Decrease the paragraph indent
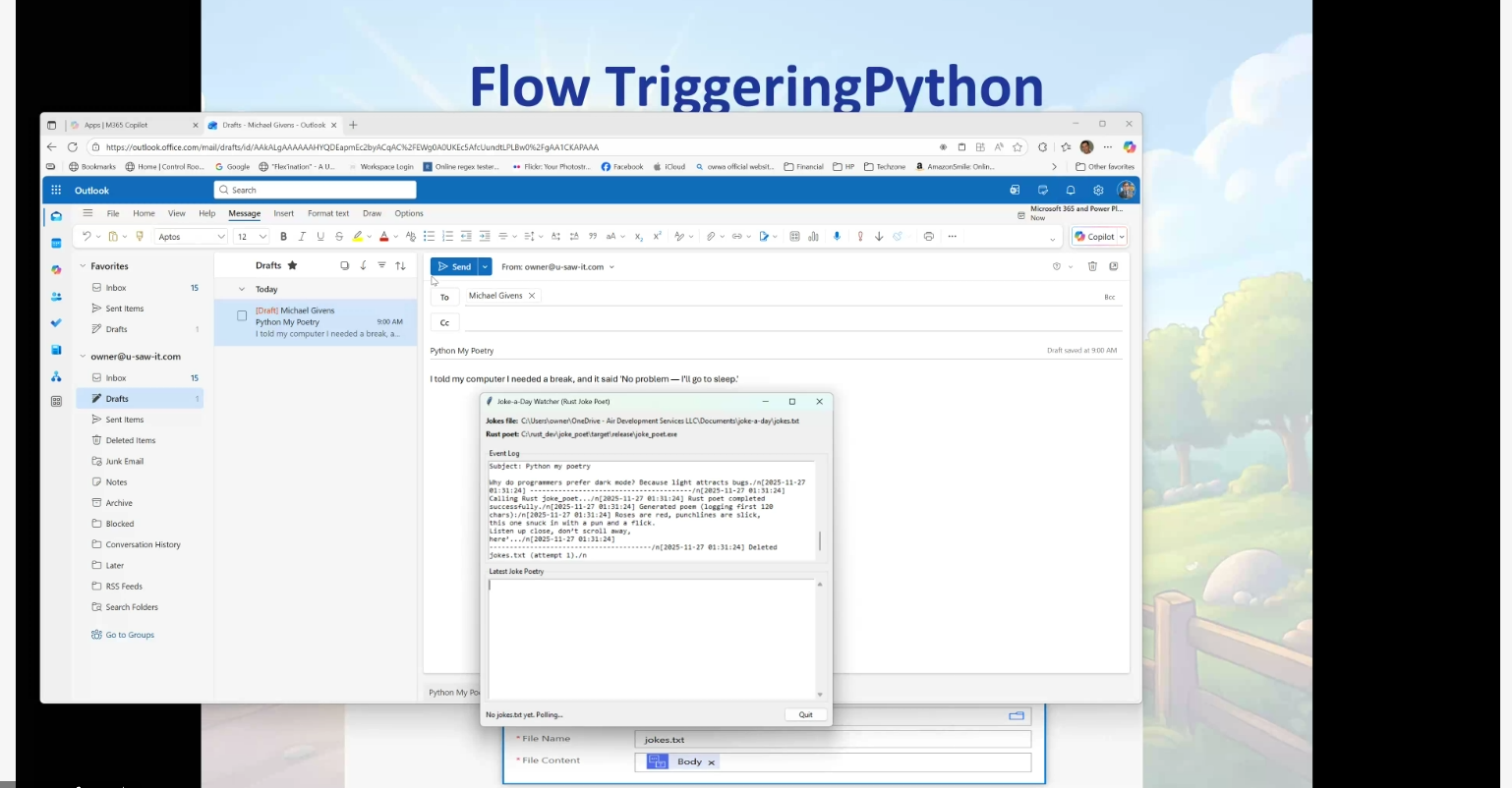The width and height of the screenshot is (1512, 788). pos(466,237)
